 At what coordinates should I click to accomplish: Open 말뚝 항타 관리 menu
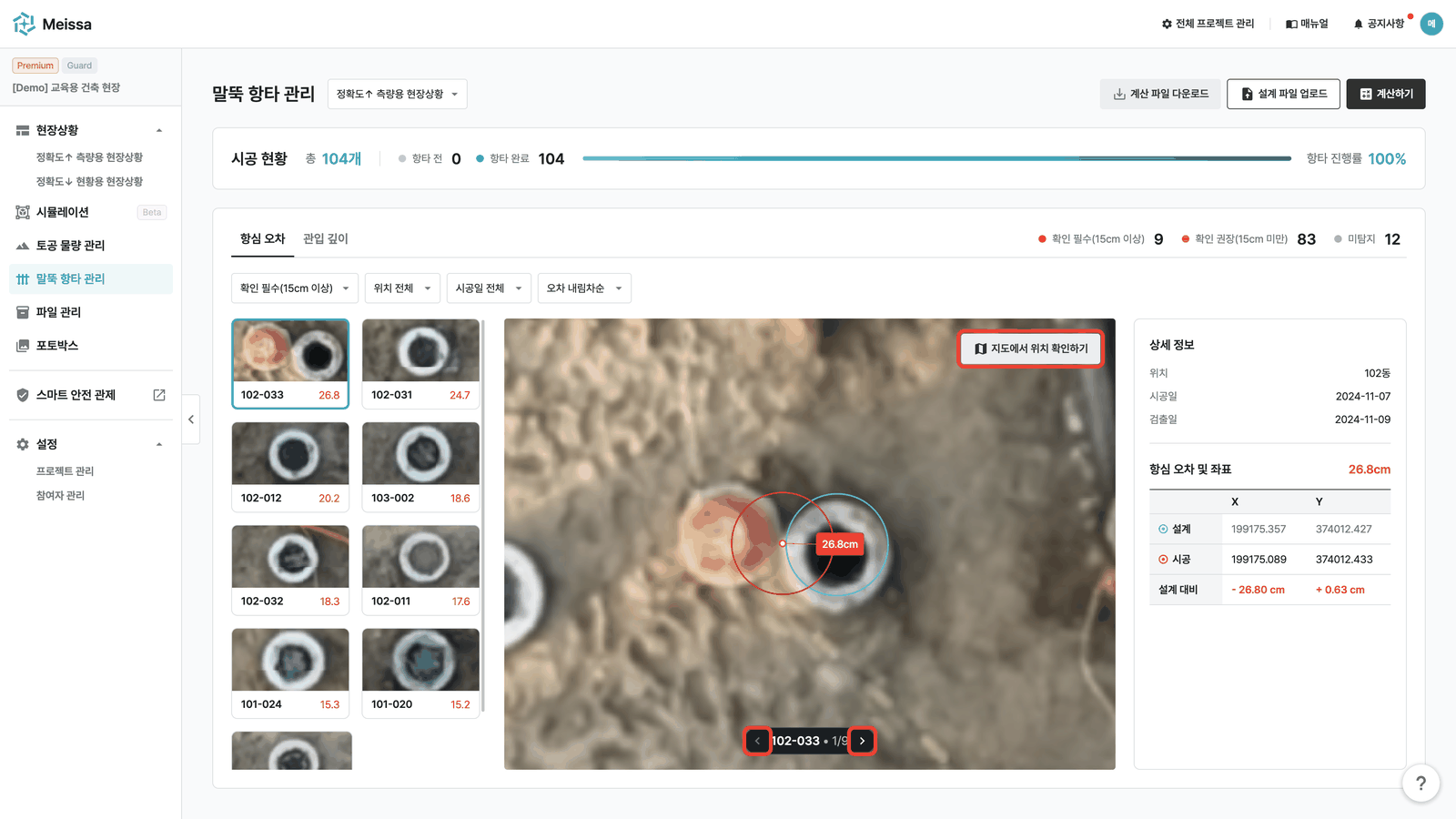[91, 278]
